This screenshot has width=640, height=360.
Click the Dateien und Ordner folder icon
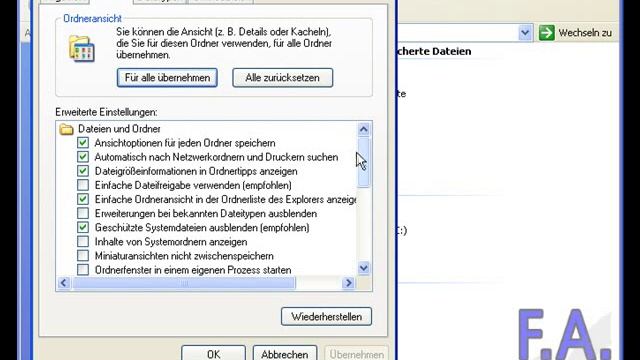(x=66, y=129)
